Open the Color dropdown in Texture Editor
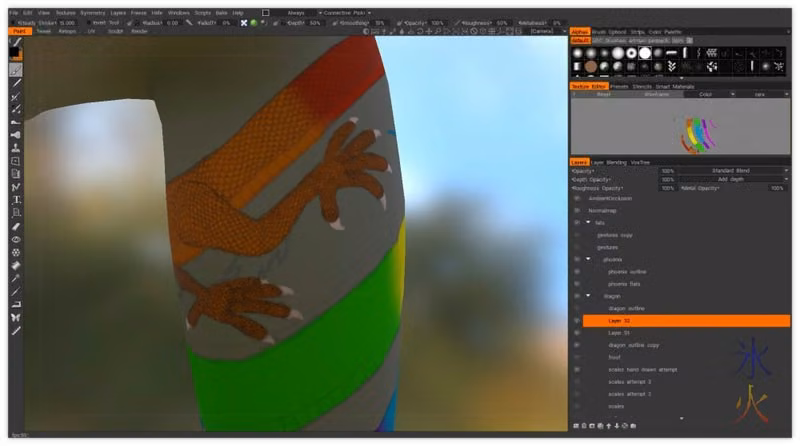Image resolution: width=800 pixels, height=446 pixels. (x=710, y=94)
